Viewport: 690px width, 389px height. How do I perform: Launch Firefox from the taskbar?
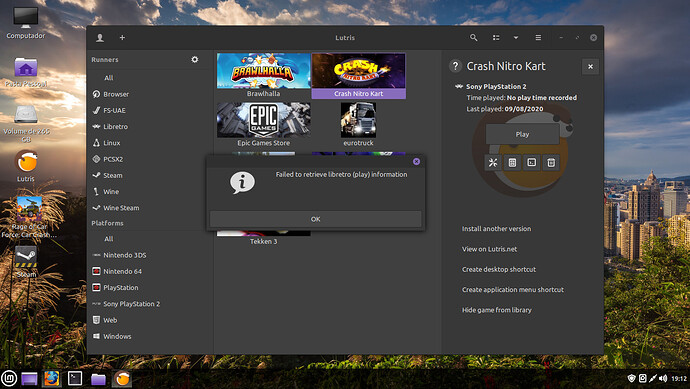(x=51, y=378)
